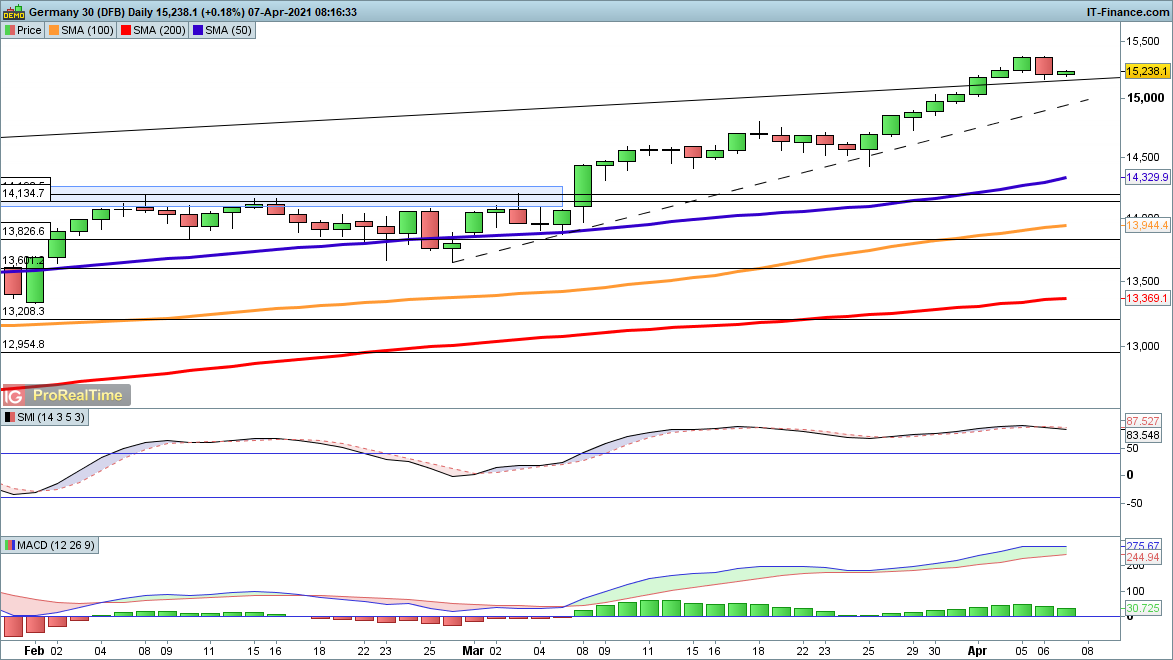Viewport: 1173px width, 660px height.
Task: Click the DEMO candlestick icon in title bar
Action: tap(13, 12)
